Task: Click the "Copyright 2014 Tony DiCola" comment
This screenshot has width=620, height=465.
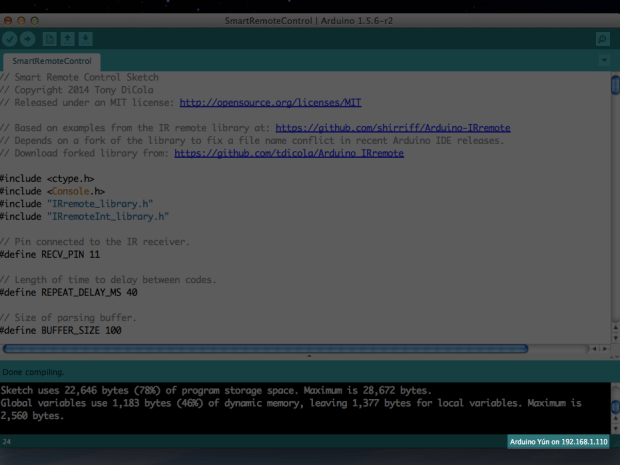Action: 77,90
